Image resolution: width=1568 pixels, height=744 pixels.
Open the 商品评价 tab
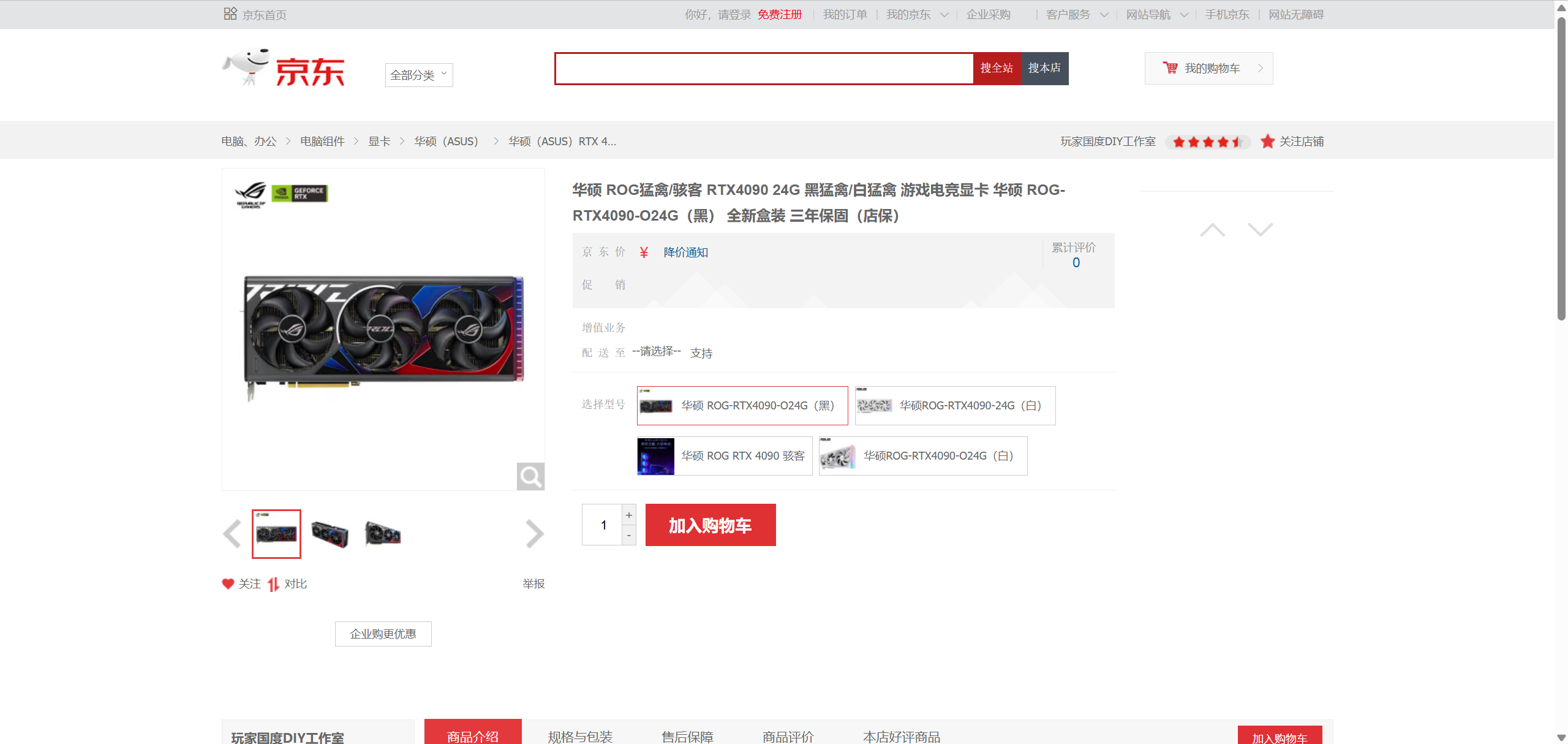click(x=788, y=736)
